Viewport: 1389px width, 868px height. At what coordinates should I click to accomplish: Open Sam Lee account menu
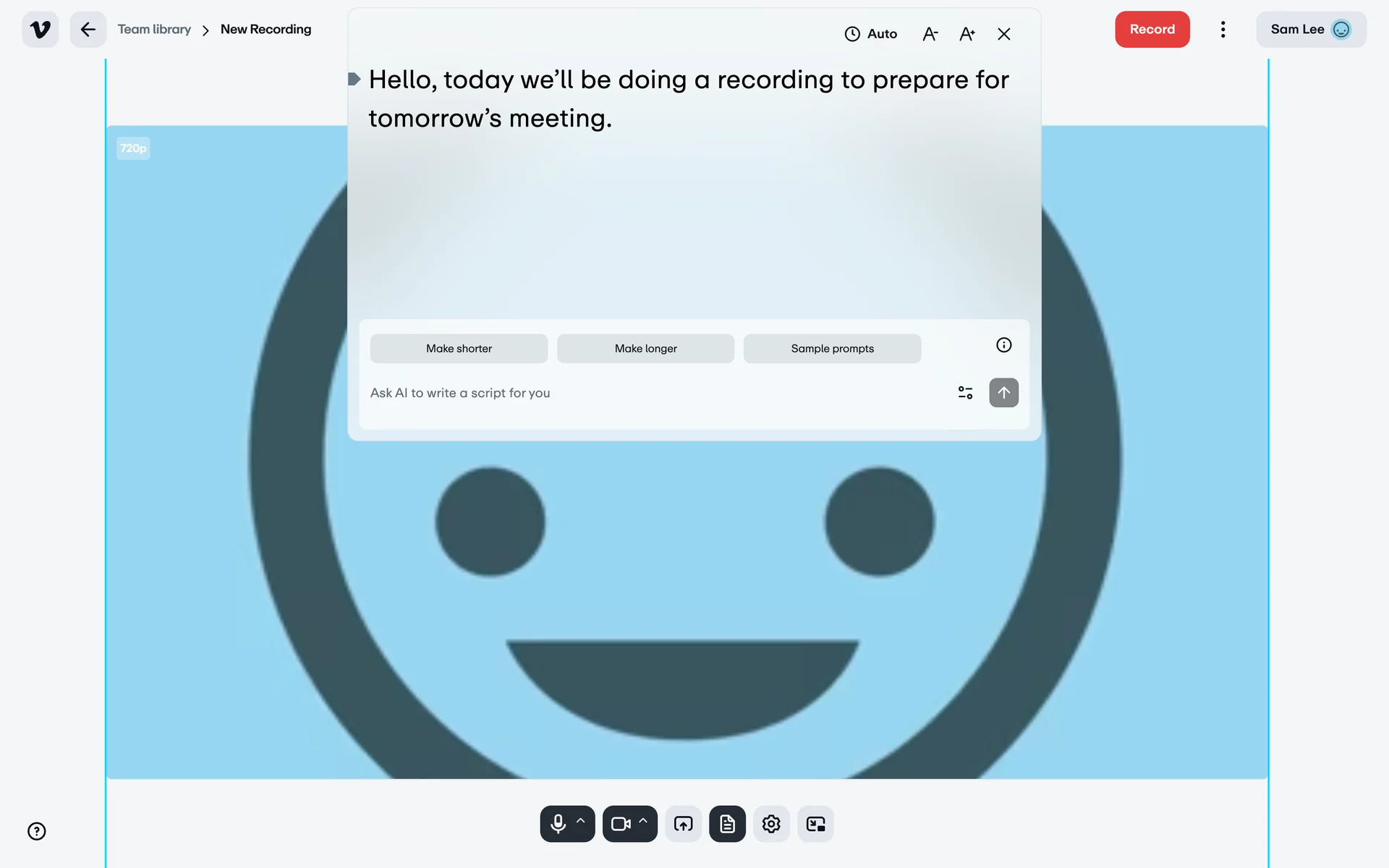(x=1310, y=30)
